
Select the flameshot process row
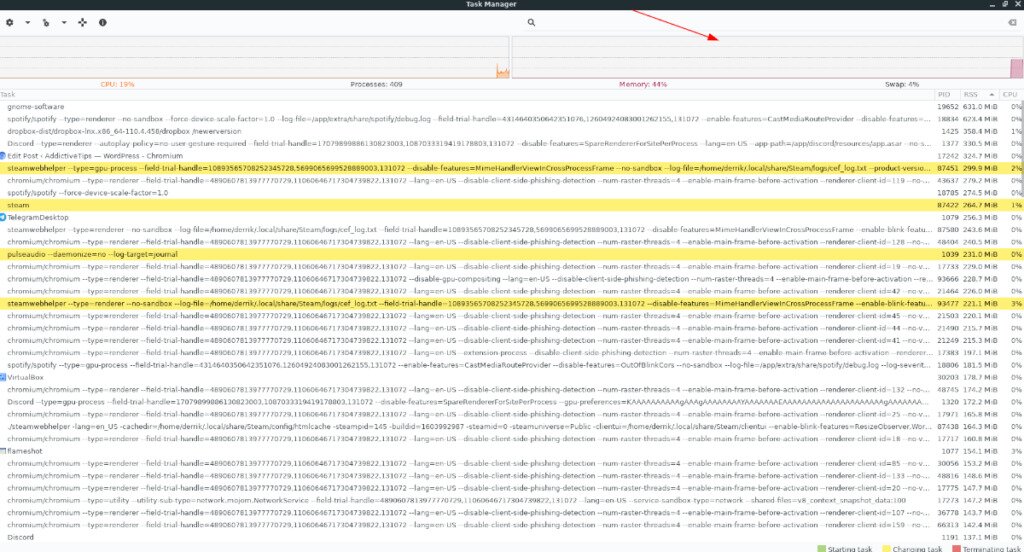(x=512, y=451)
